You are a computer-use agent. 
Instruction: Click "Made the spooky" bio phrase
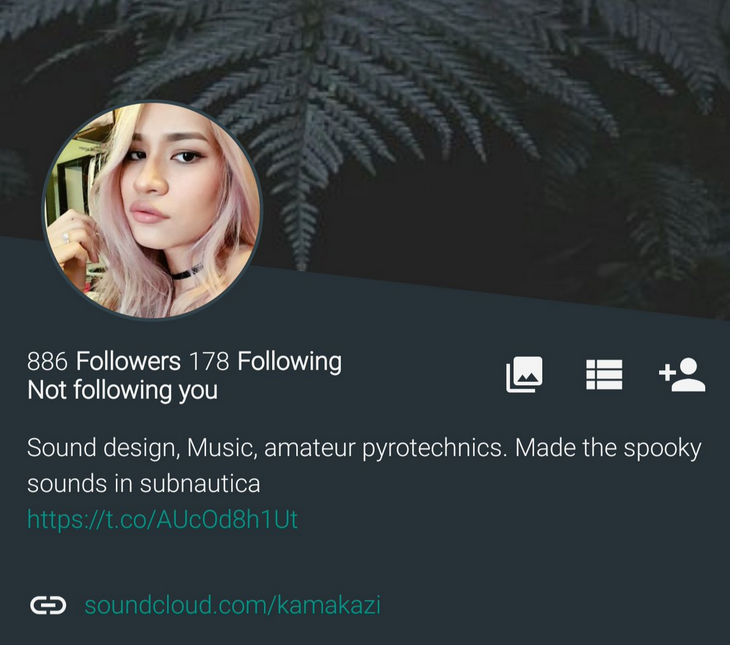click(x=608, y=448)
